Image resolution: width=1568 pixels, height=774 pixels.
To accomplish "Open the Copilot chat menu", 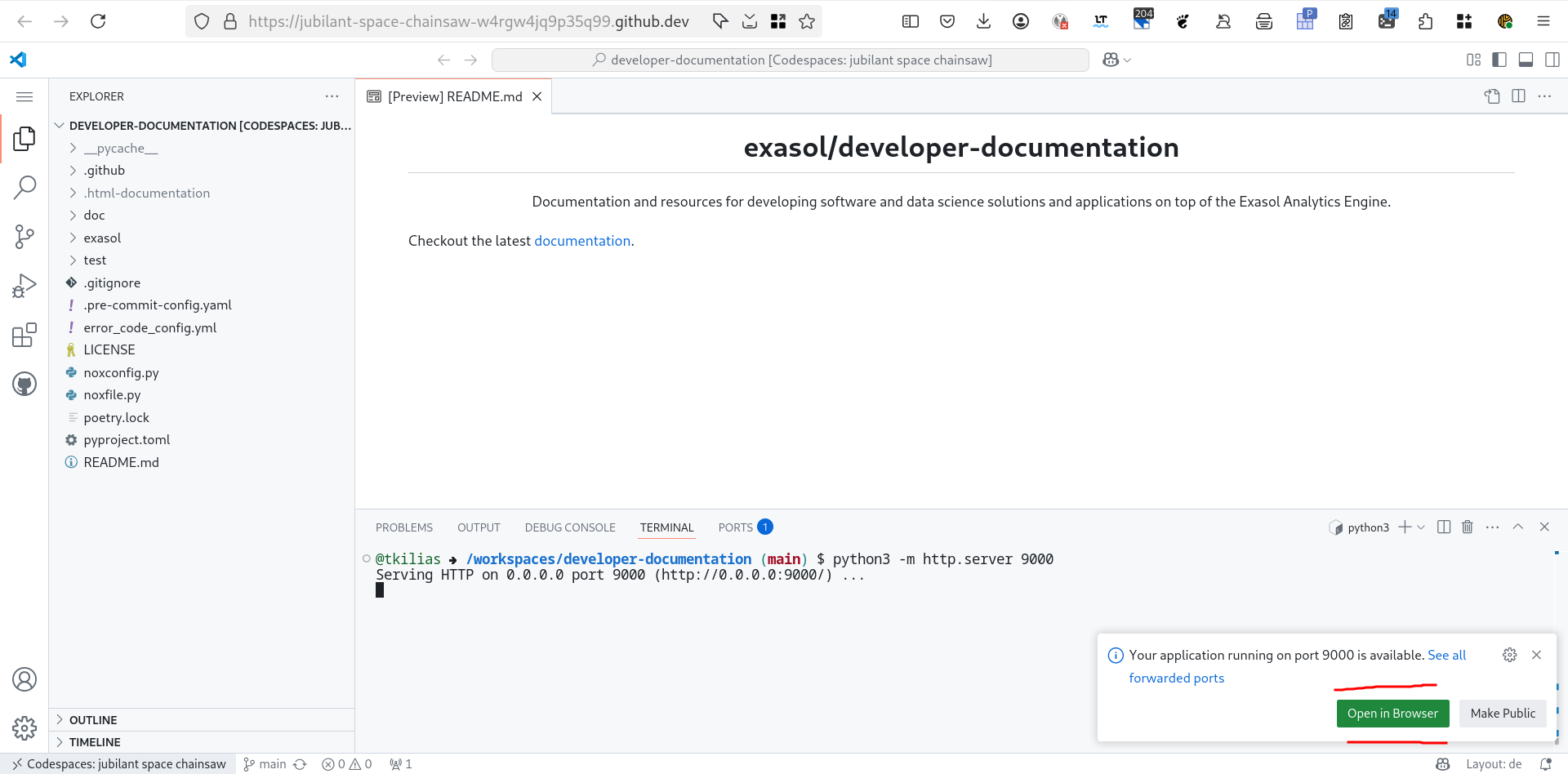I will pos(1116,60).
